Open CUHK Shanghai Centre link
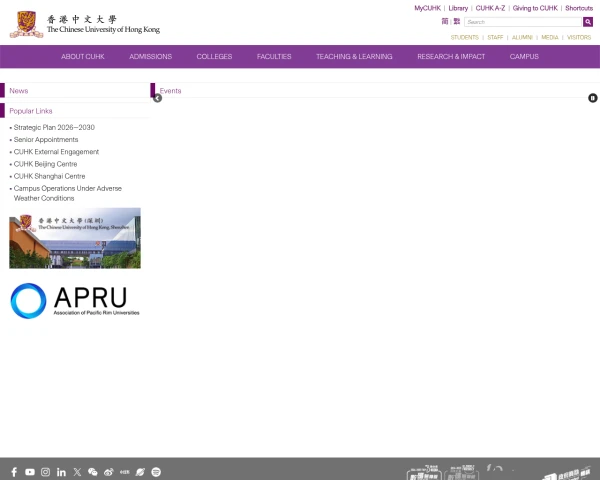This screenshot has height=480, width=600. click(x=49, y=176)
